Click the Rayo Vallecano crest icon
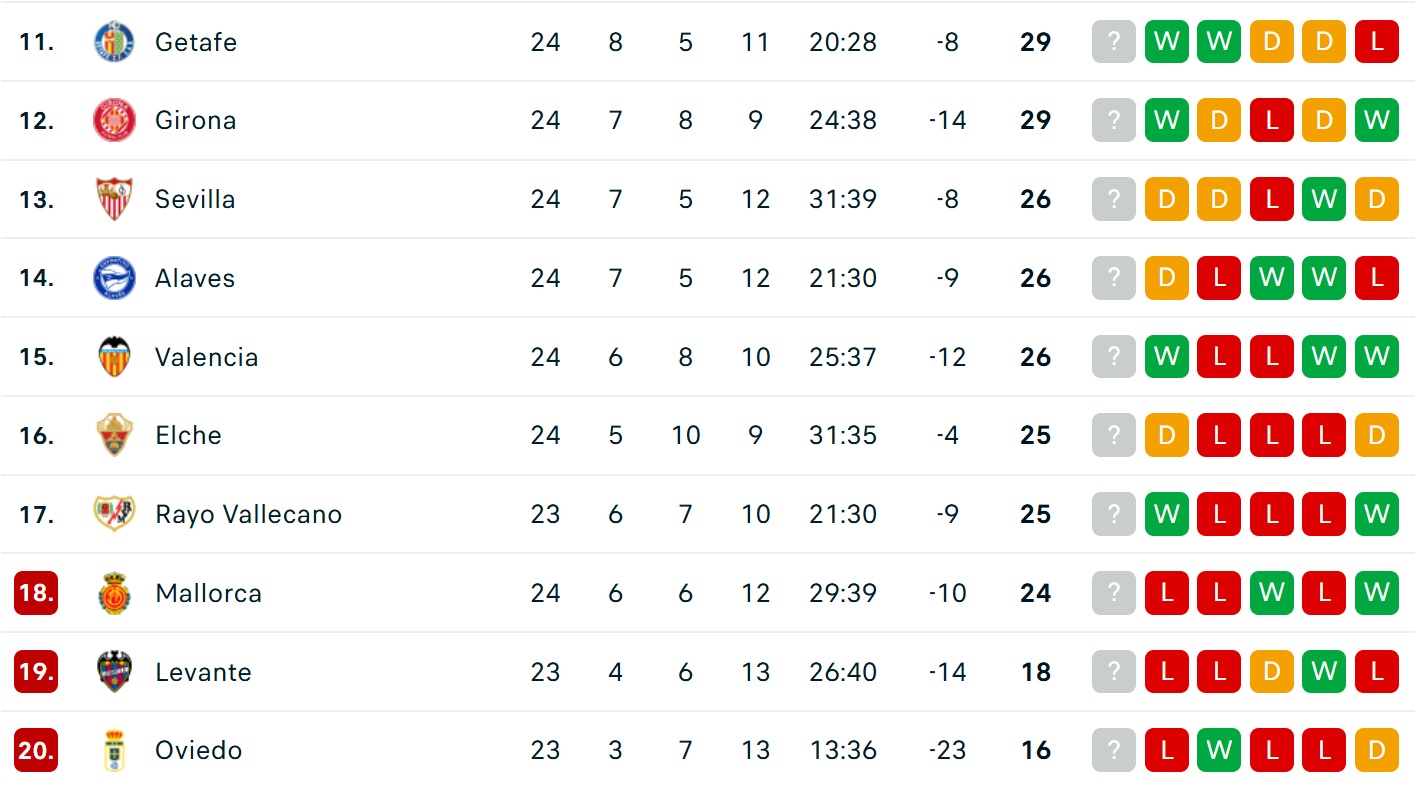Image resolution: width=1415 pixels, height=788 pixels. click(x=114, y=514)
